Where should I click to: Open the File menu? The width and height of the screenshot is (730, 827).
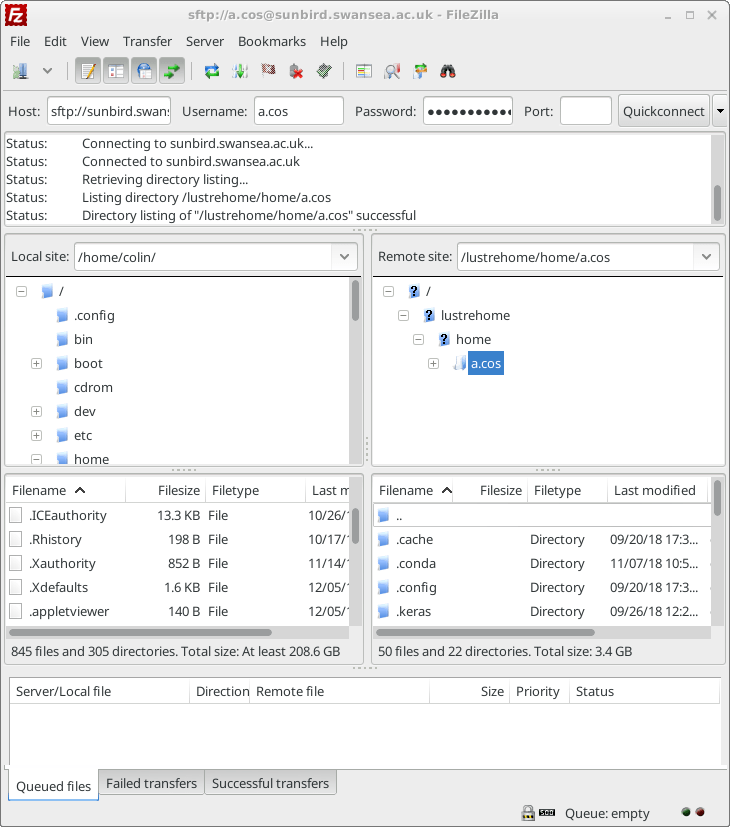click(x=20, y=41)
